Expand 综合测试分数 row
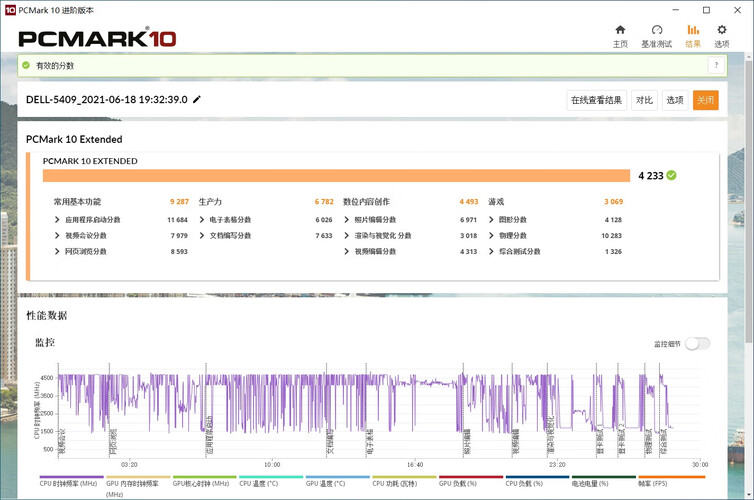754x500 pixels. pos(491,251)
